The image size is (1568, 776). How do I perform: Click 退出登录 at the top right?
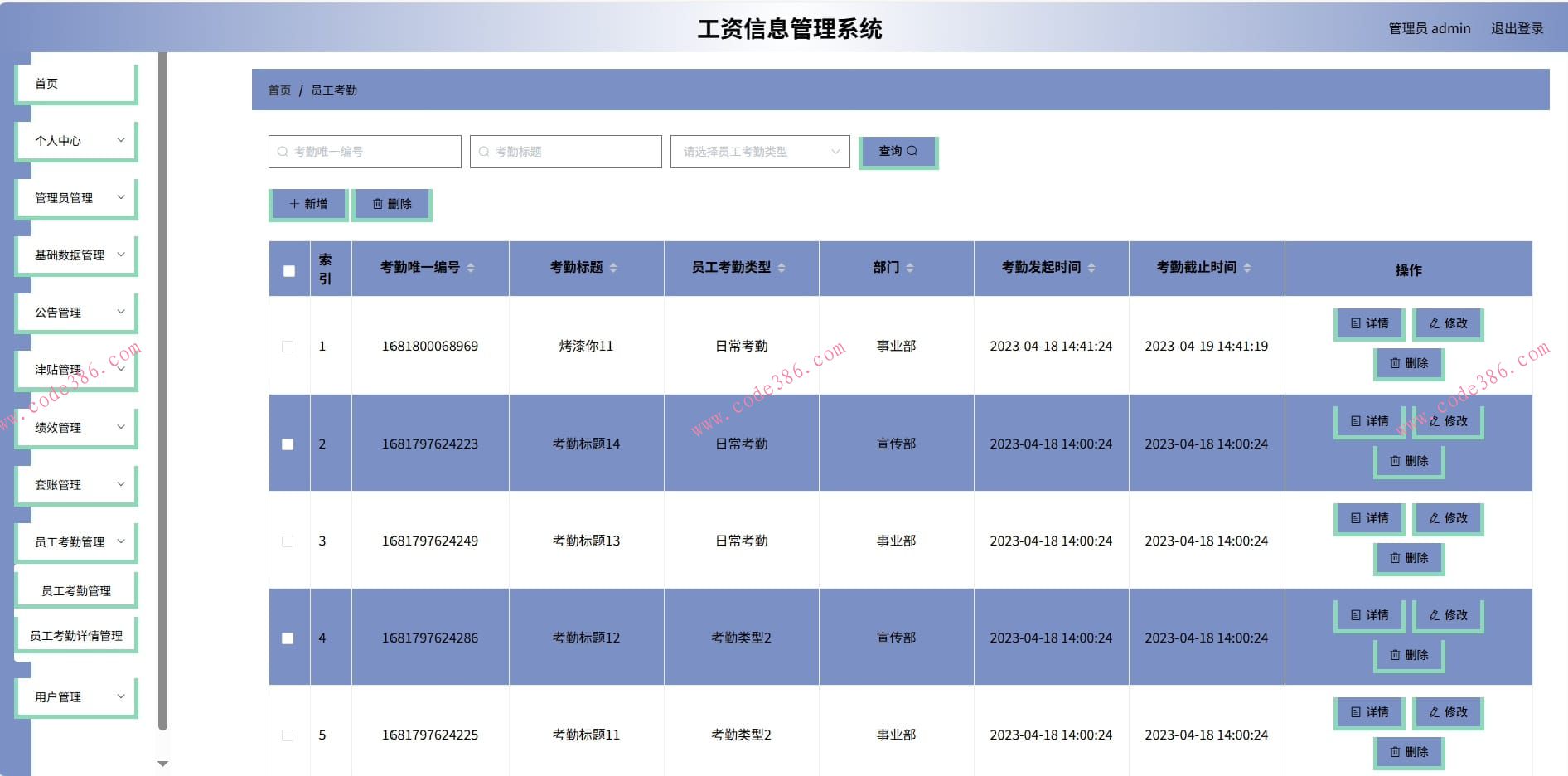(x=1517, y=27)
